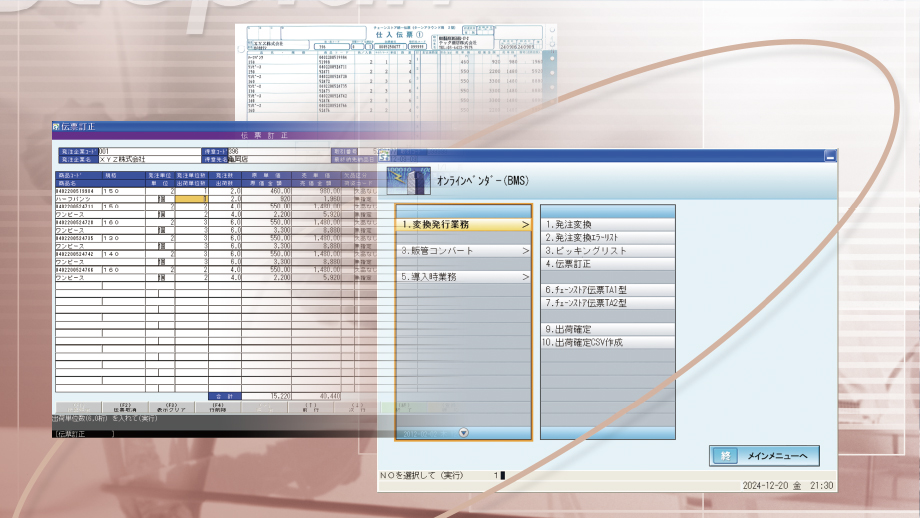Expand the 5.導入時業務 submenu arrow

[x=524, y=277]
